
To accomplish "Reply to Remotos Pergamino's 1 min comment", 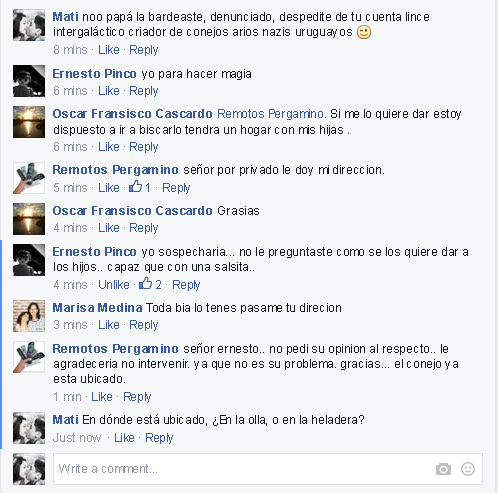I will [137, 397].
